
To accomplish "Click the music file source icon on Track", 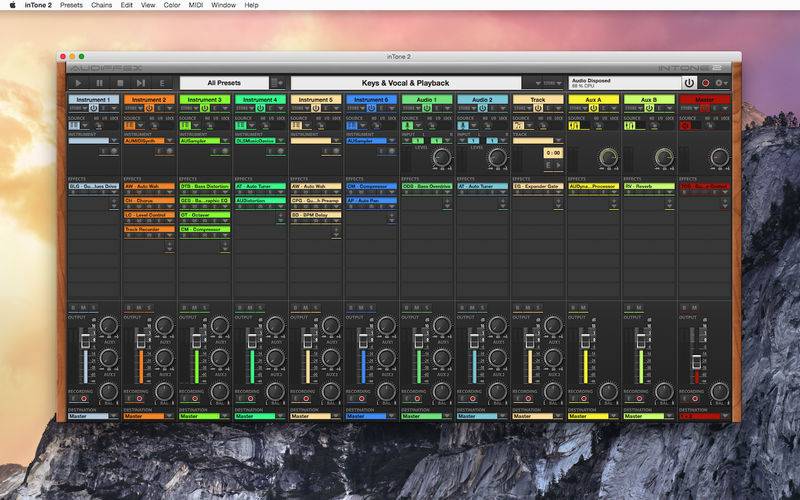I will pos(518,126).
